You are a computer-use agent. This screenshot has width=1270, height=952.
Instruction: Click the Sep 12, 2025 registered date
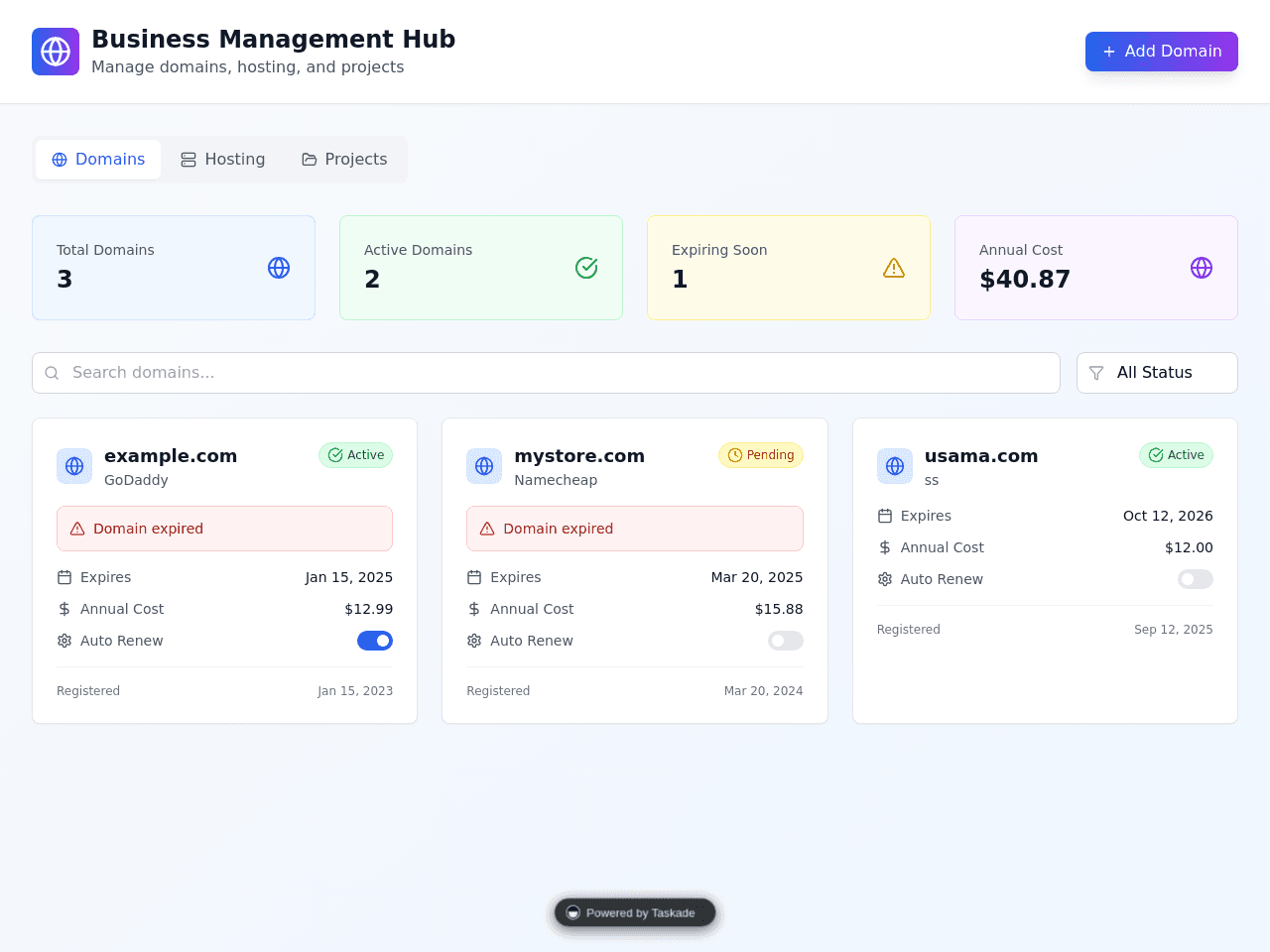[x=1174, y=630]
